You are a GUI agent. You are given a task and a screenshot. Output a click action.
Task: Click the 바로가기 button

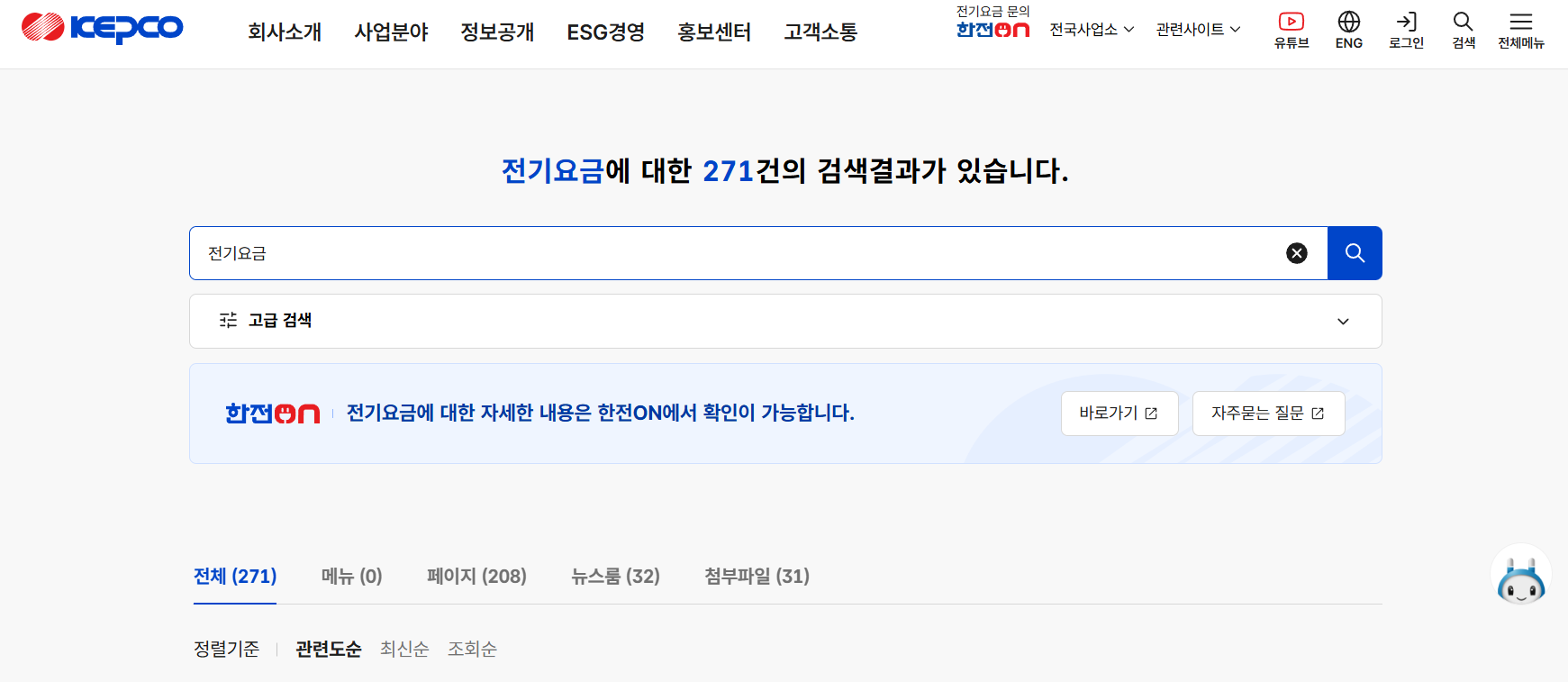[x=1119, y=414]
